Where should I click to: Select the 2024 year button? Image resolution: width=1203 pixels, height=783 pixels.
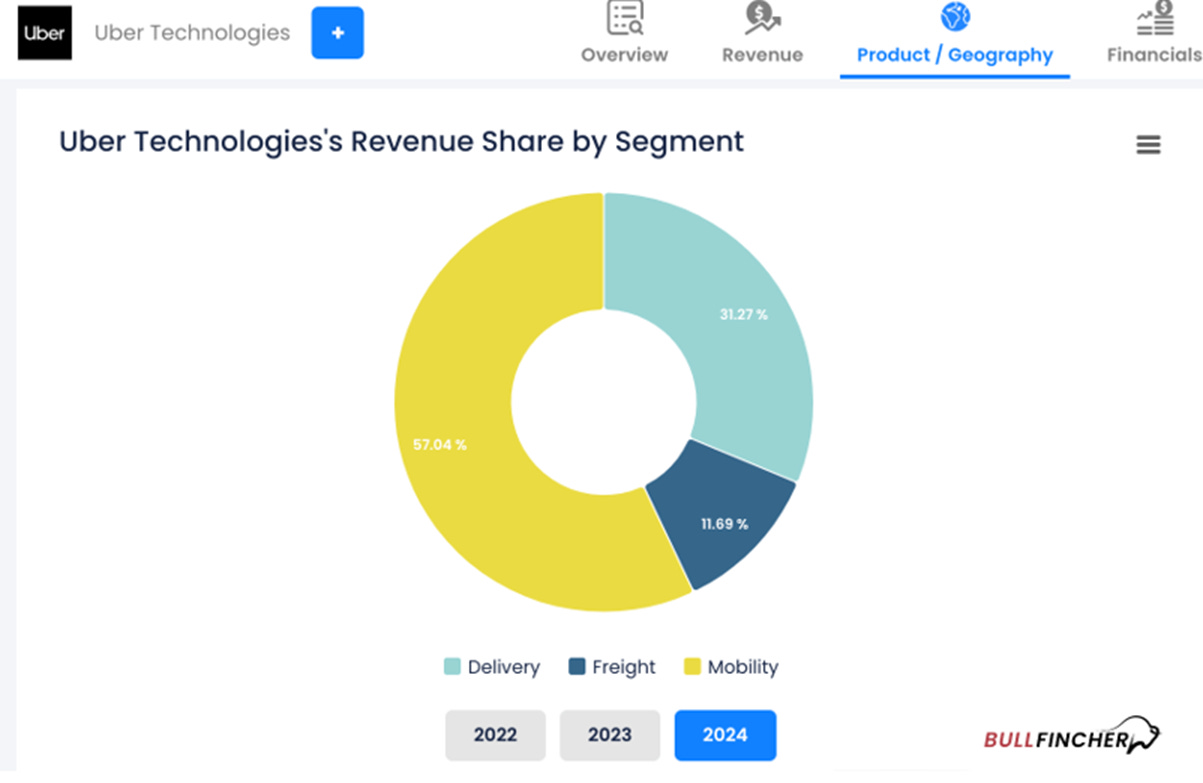coord(725,735)
